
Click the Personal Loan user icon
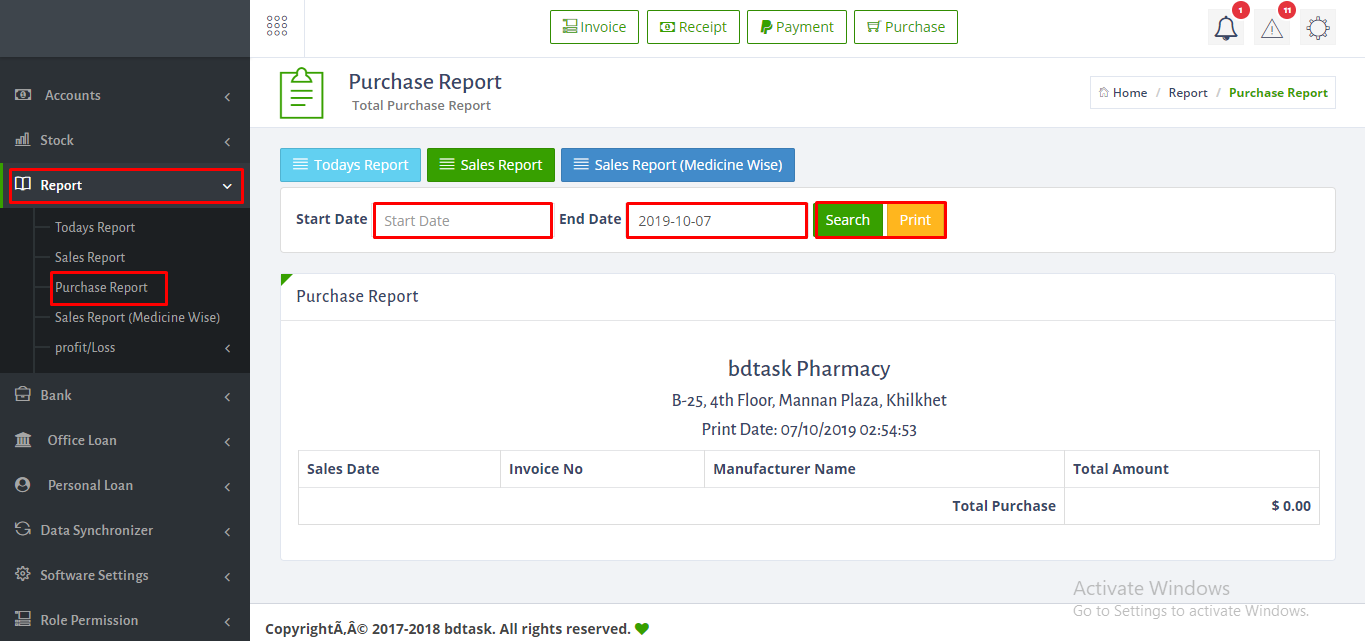23,485
